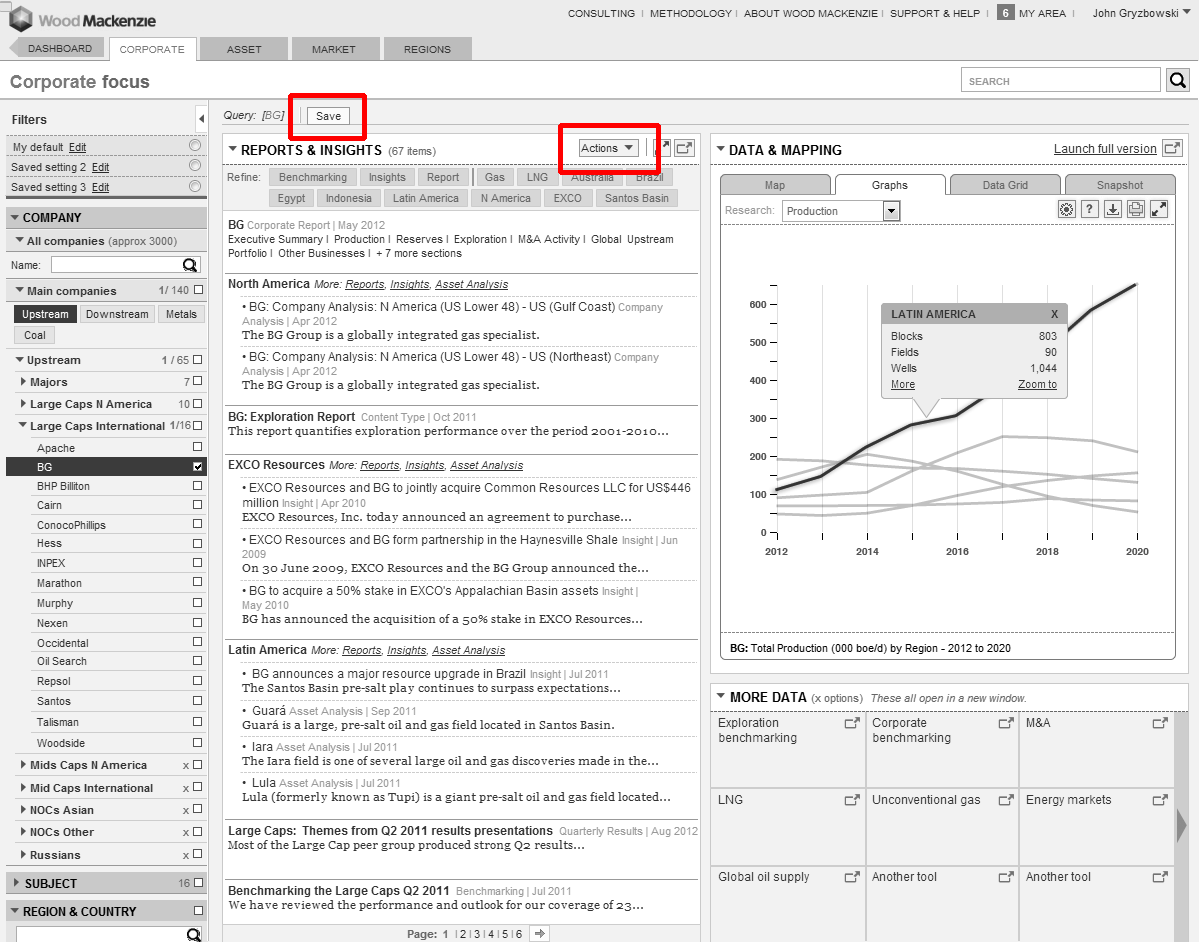
Task: Switch to the ASSET tab
Action: (245, 49)
